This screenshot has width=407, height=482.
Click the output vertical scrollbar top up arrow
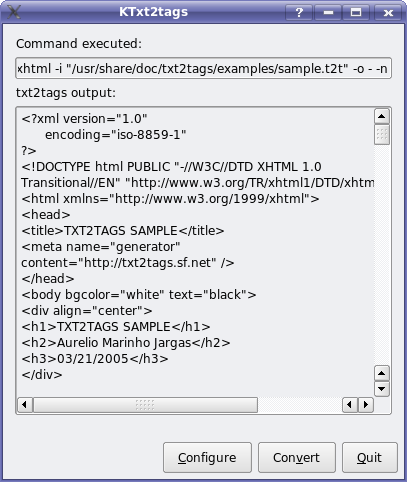[382, 116]
